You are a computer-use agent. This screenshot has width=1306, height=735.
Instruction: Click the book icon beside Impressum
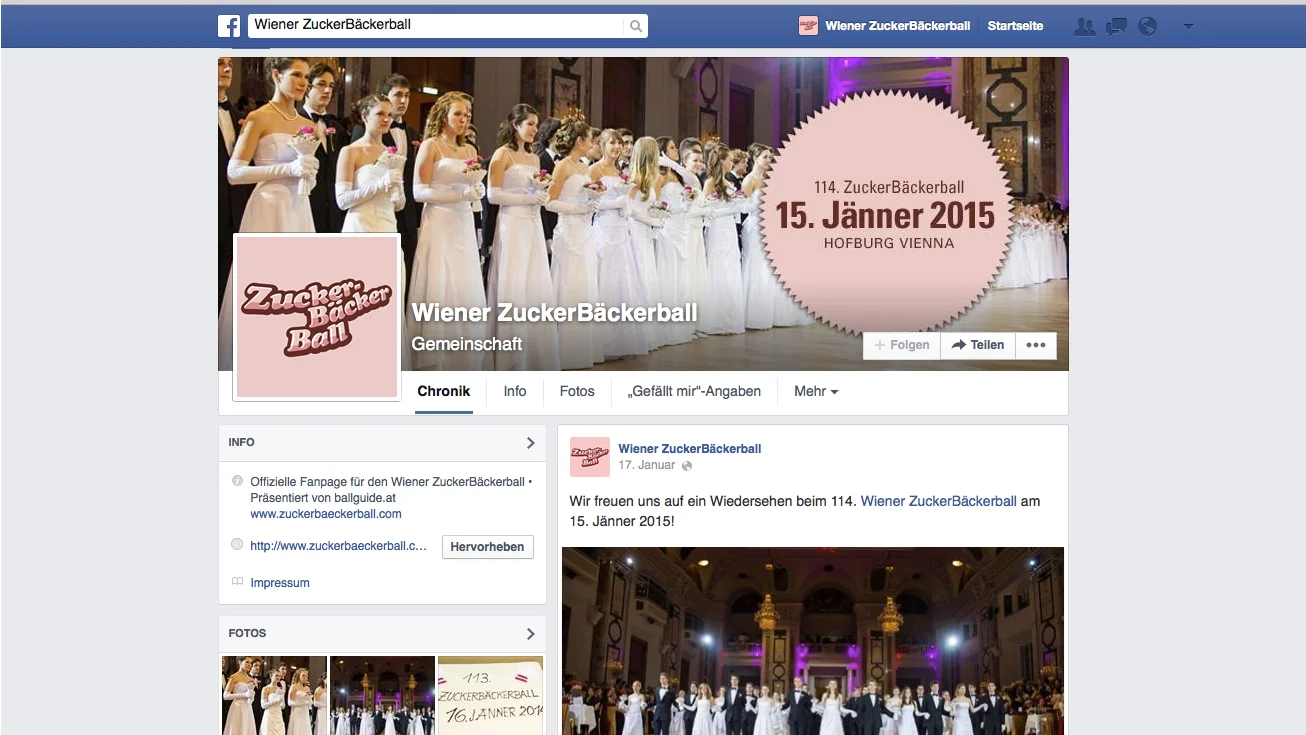point(237,582)
